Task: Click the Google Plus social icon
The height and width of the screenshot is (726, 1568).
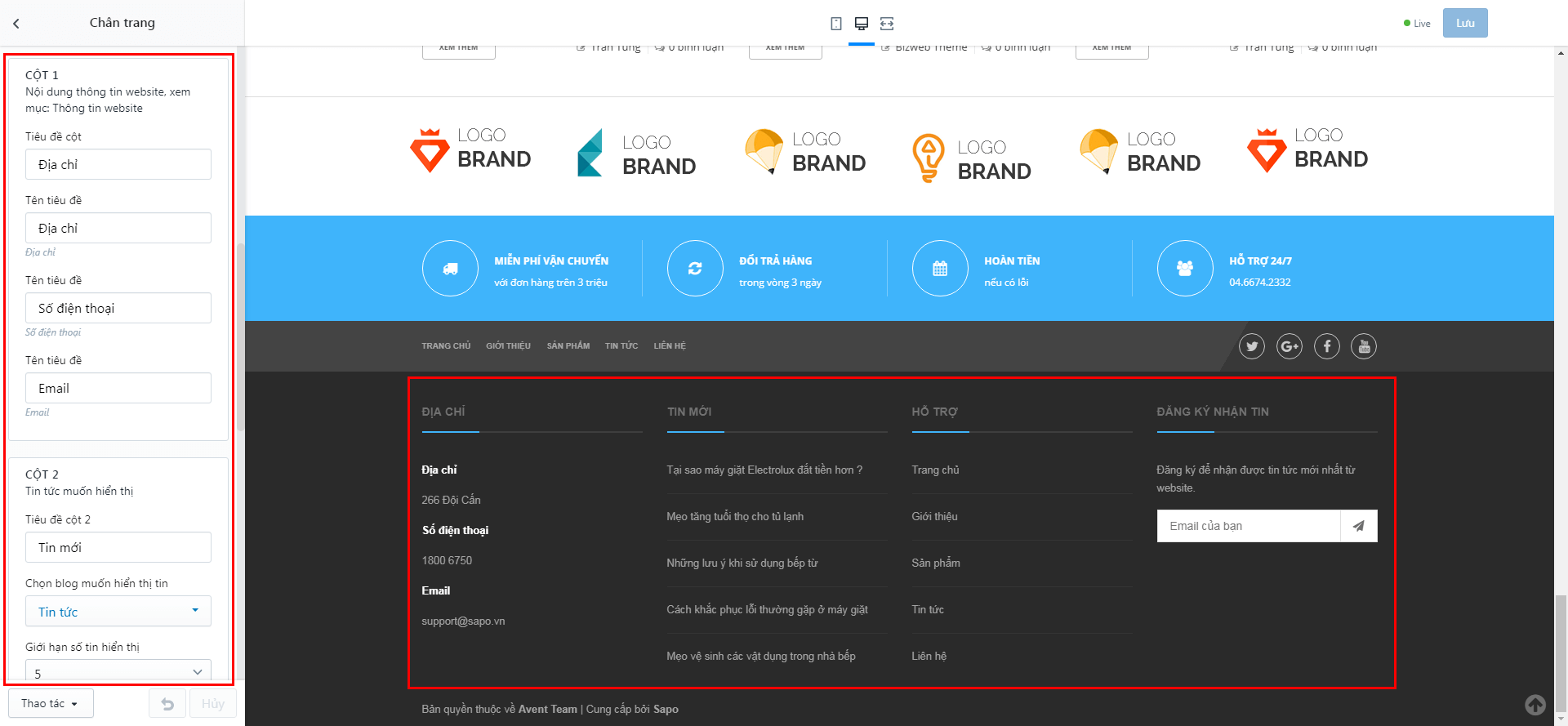Action: [x=1290, y=346]
